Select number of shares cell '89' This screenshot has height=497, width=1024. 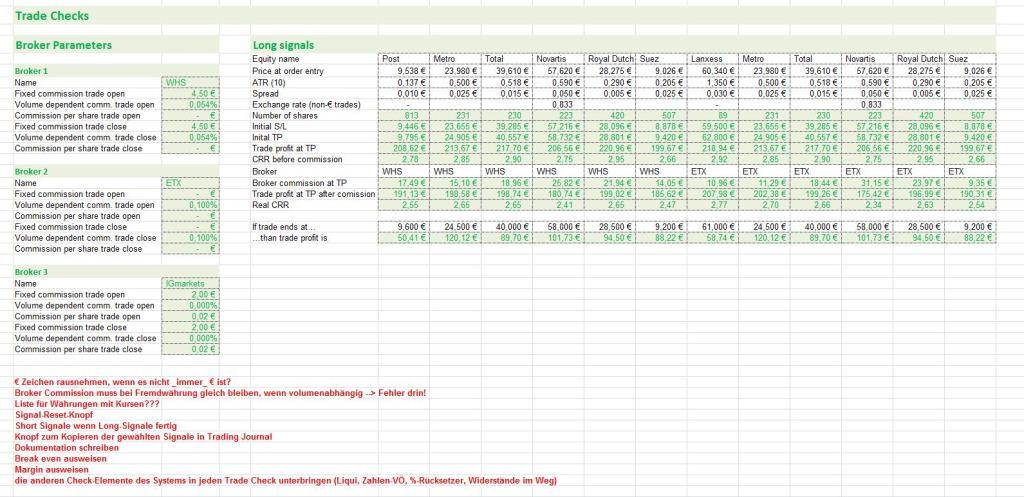pyautogui.click(x=713, y=116)
